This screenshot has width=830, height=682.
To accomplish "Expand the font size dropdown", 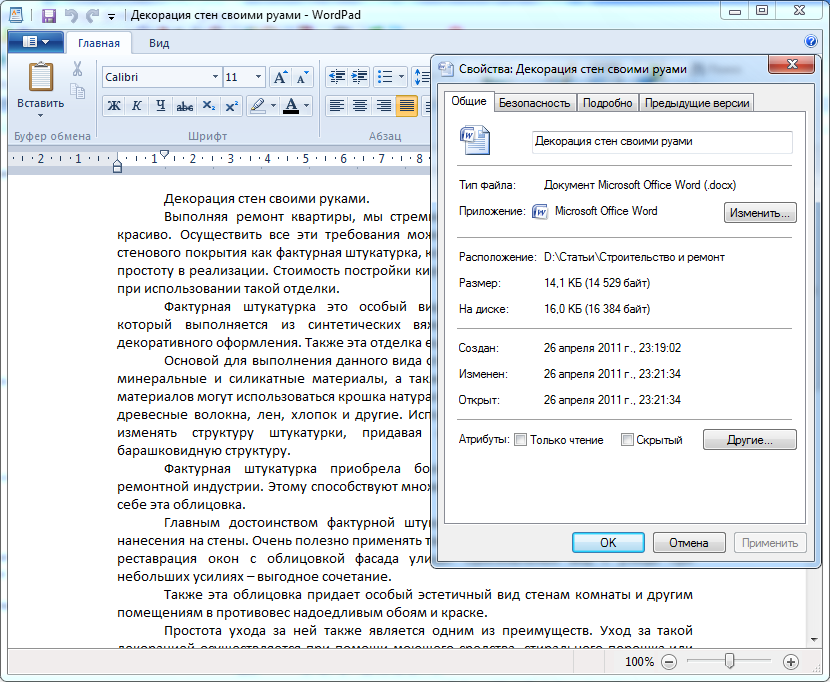I will point(259,77).
